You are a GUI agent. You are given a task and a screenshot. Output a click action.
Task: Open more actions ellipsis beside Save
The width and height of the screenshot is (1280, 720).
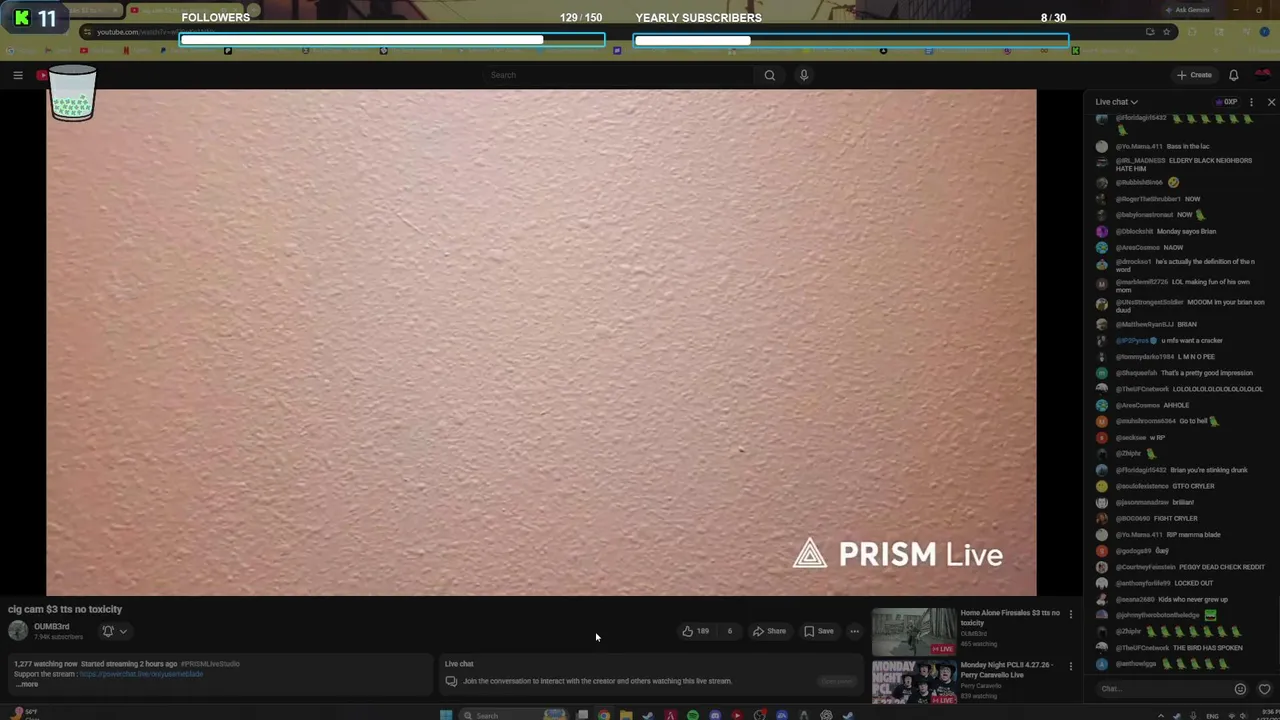pyautogui.click(x=854, y=631)
